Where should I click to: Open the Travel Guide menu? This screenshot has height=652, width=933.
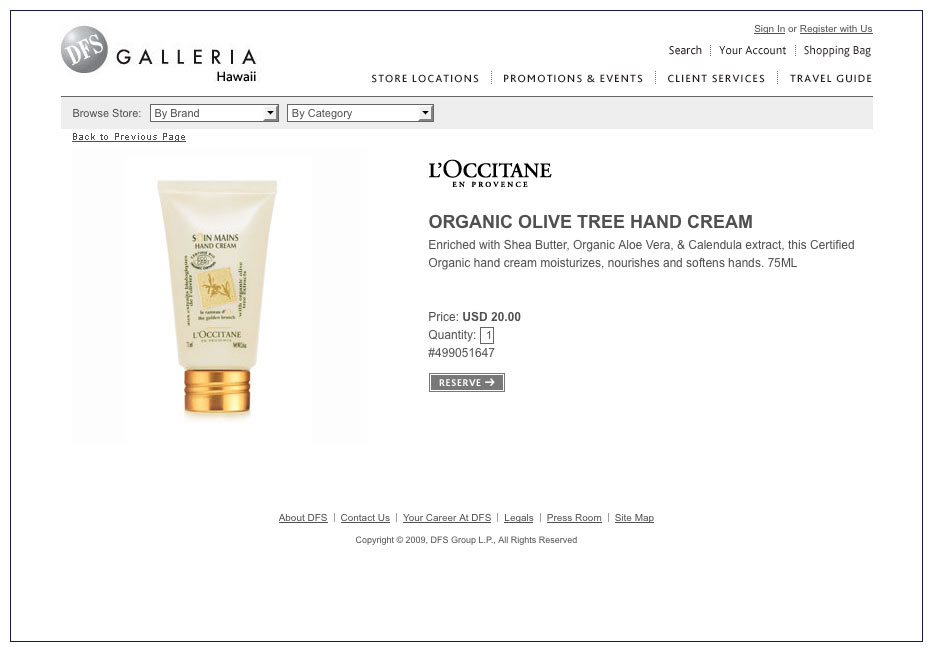coord(831,79)
